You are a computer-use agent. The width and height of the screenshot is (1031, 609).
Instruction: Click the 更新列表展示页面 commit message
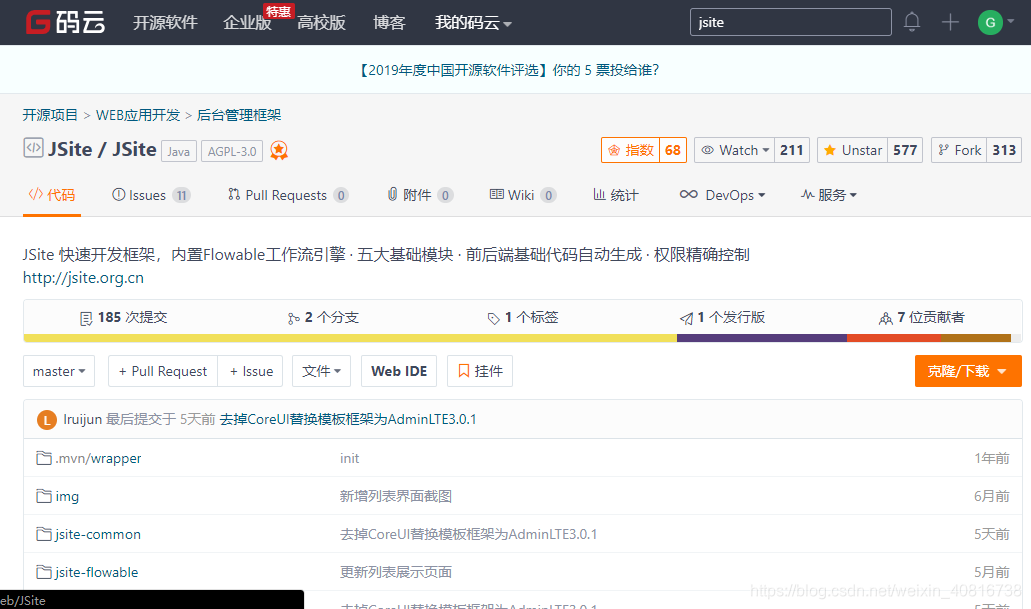pos(396,572)
